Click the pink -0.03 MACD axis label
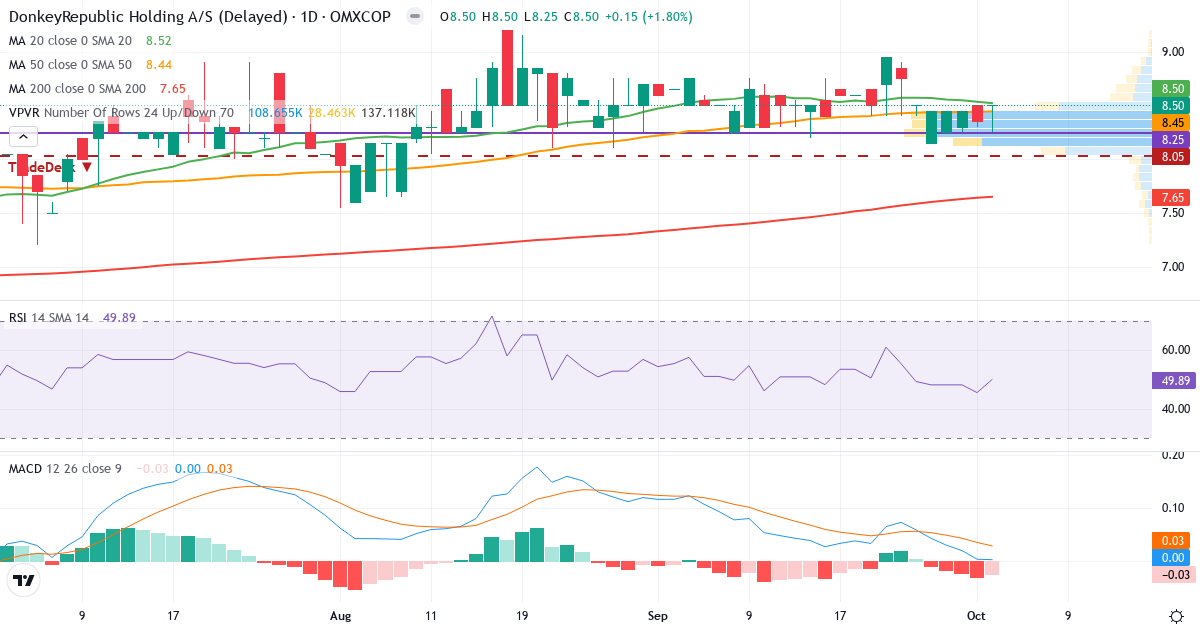This screenshot has width=1200, height=630. (1173, 574)
